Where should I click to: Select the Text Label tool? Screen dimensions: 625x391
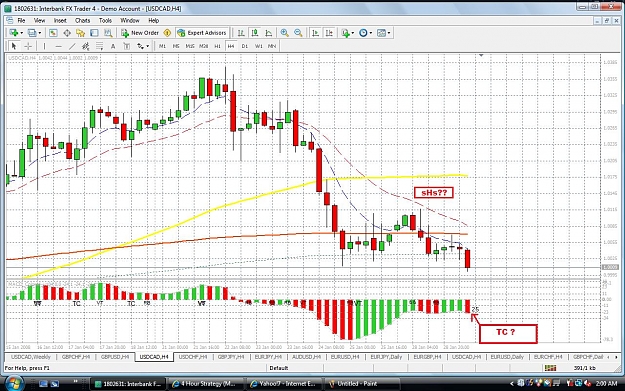(127, 46)
